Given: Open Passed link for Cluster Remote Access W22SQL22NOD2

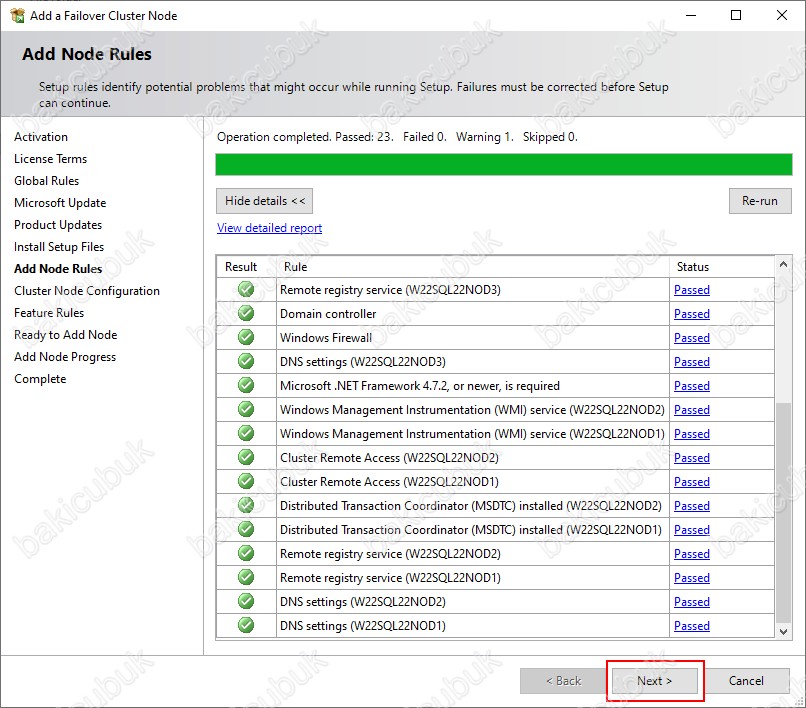Looking at the screenshot, I should (x=691, y=458).
